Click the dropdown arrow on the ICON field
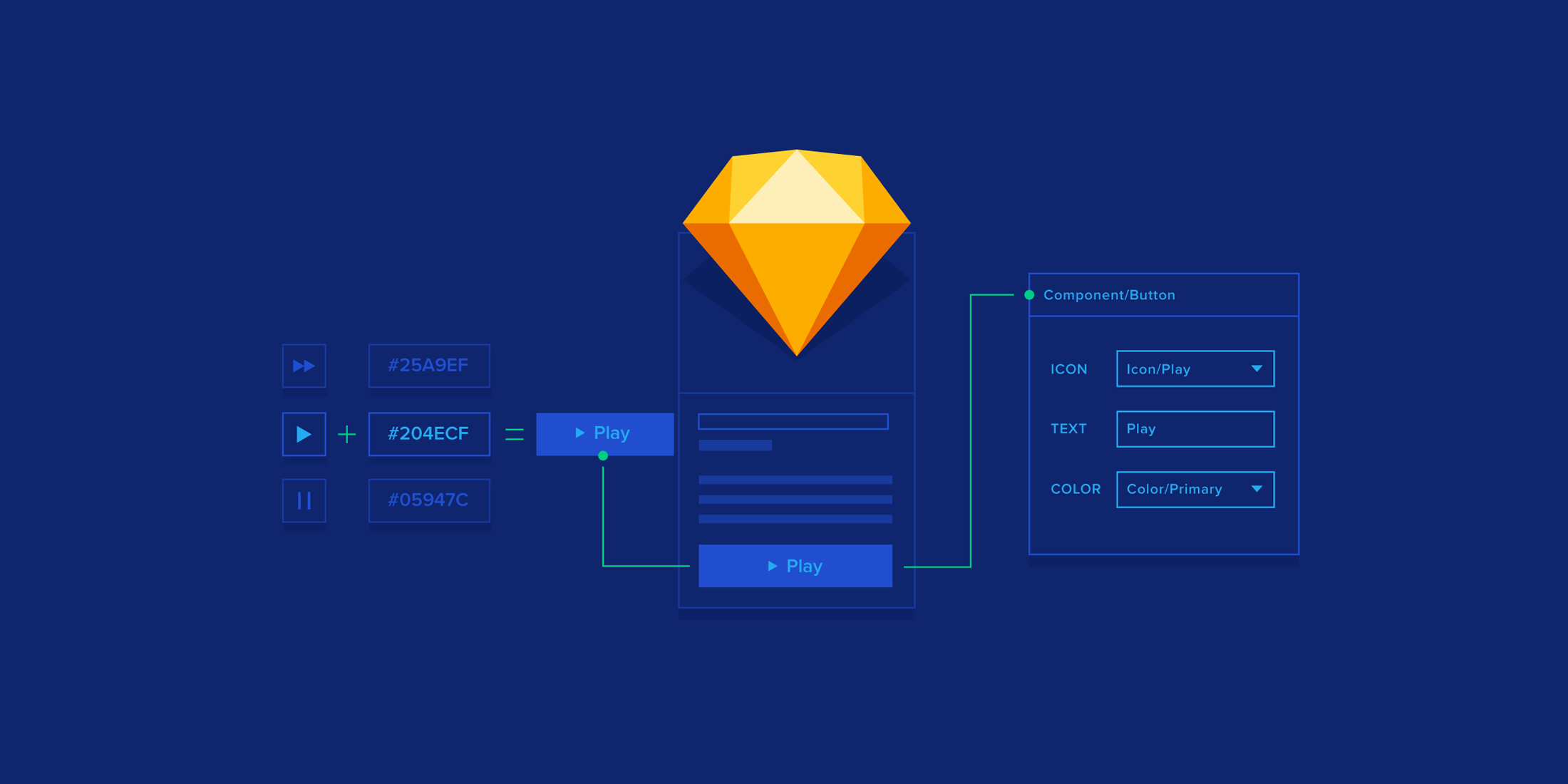This screenshot has height=784, width=1568. [1257, 368]
